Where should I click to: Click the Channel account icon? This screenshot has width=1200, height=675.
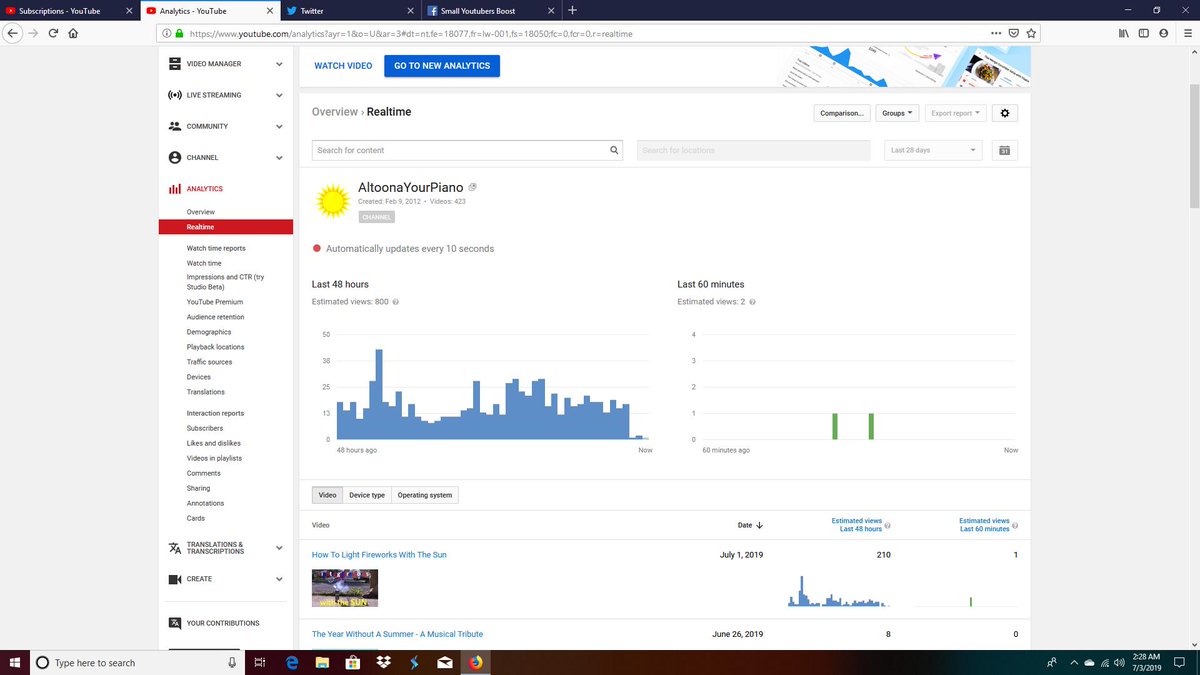(174, 157)
